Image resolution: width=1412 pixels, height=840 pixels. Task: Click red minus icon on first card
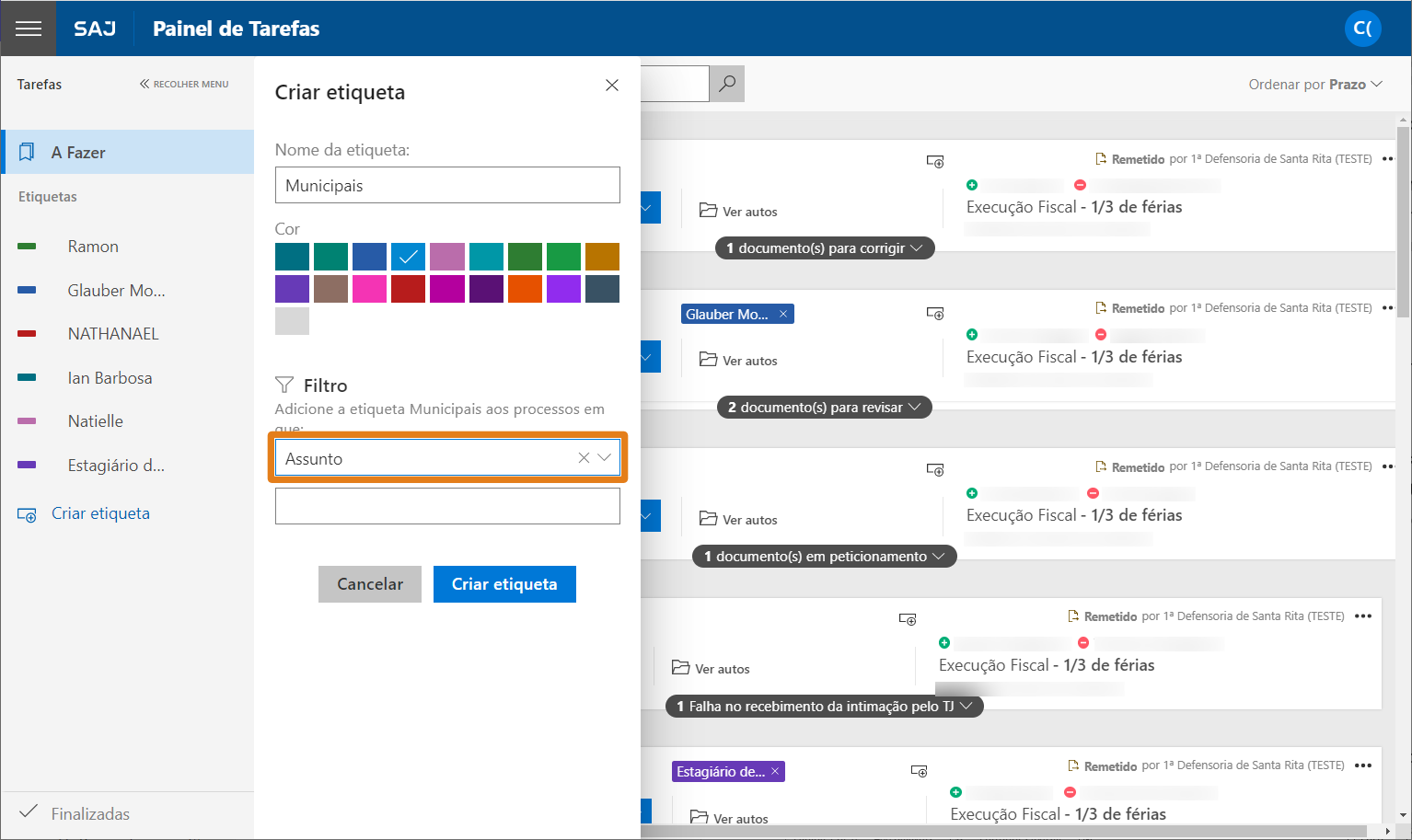[1081, 185]
